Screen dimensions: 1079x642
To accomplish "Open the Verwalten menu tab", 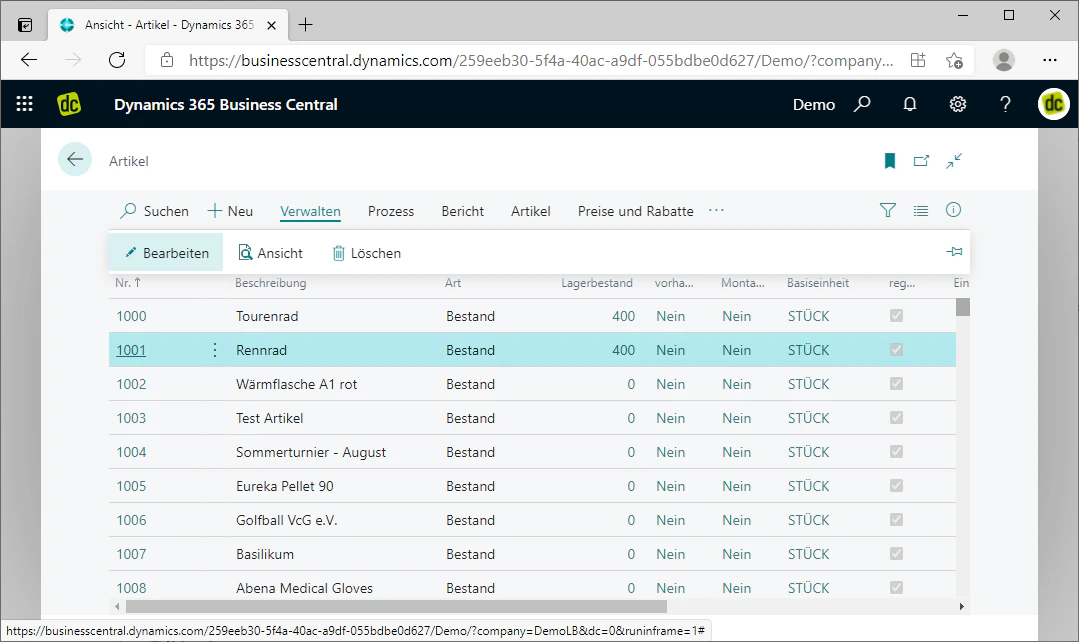I will click(310, 211).
